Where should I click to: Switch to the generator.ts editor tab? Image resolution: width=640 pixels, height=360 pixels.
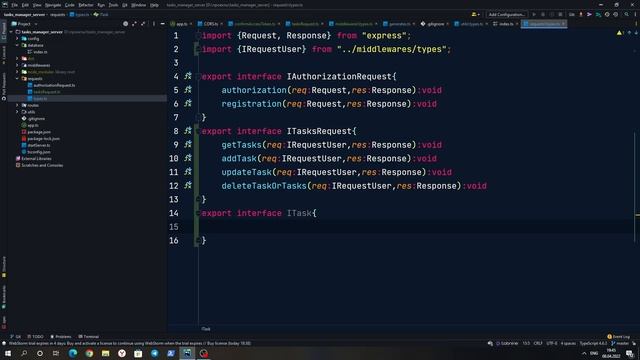[x=399, y=24]
